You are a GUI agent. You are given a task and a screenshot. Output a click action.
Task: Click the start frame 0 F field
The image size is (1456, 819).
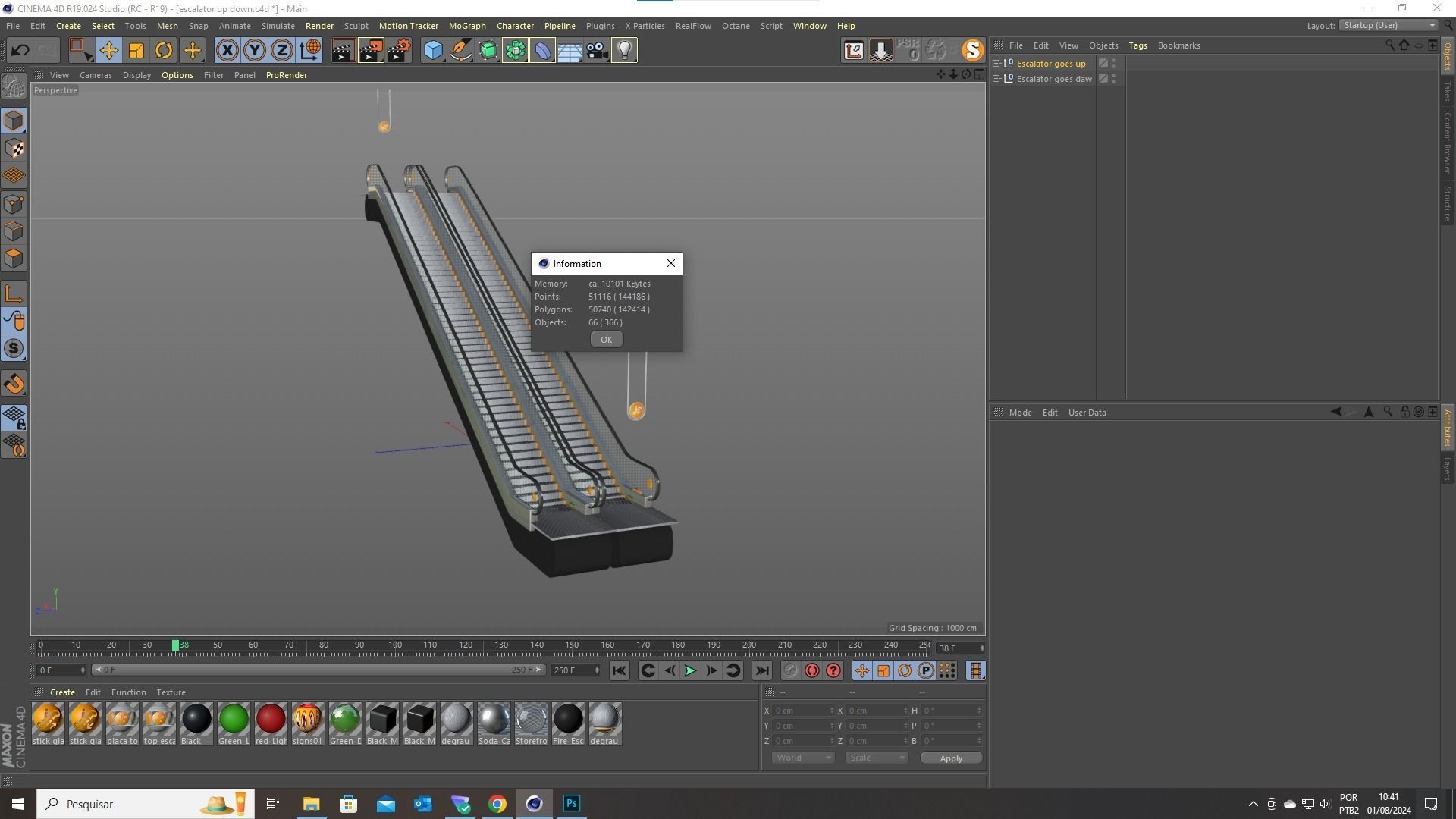(x=61, y=670)
